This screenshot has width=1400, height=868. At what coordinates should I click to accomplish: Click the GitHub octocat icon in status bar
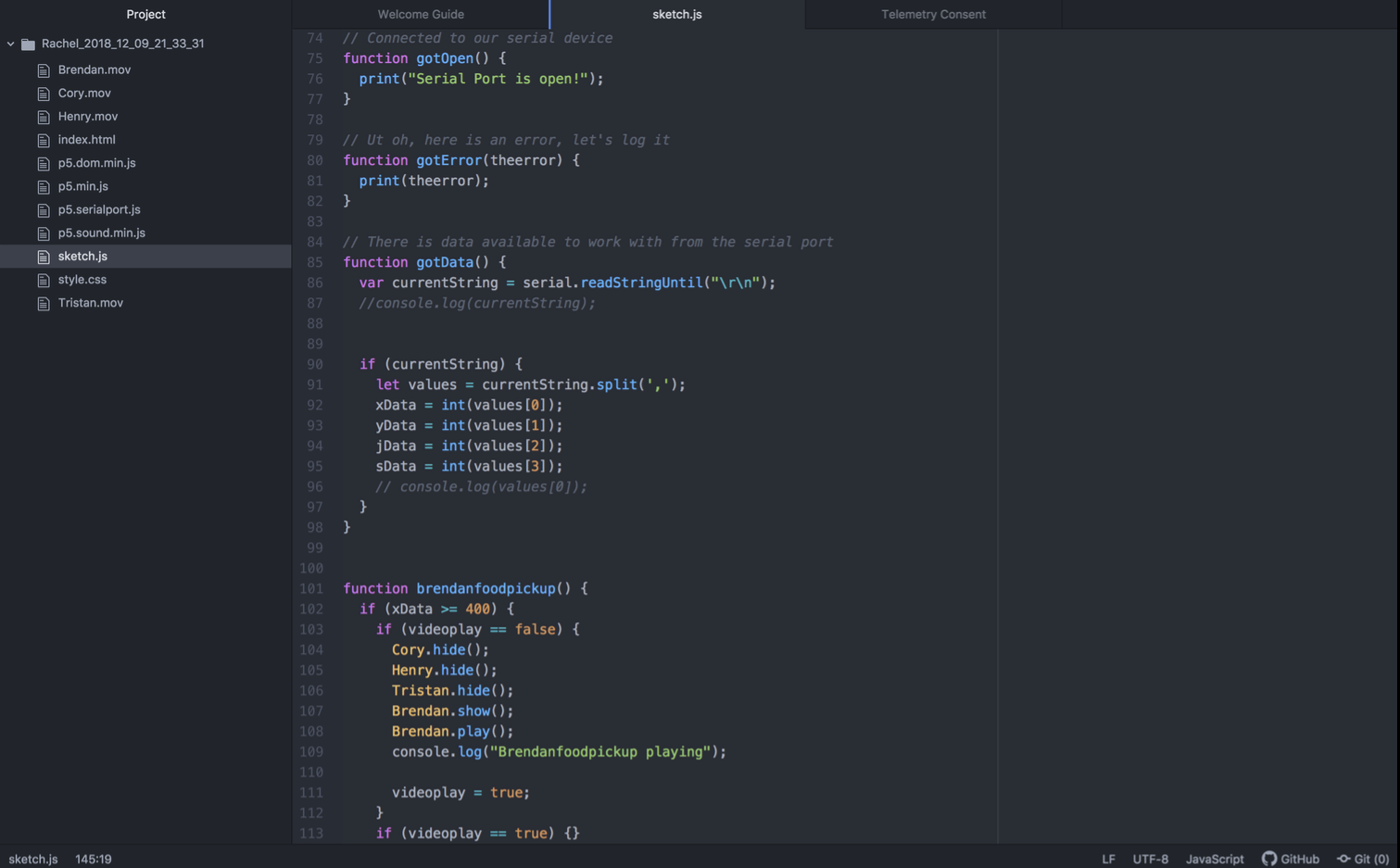1269,859
